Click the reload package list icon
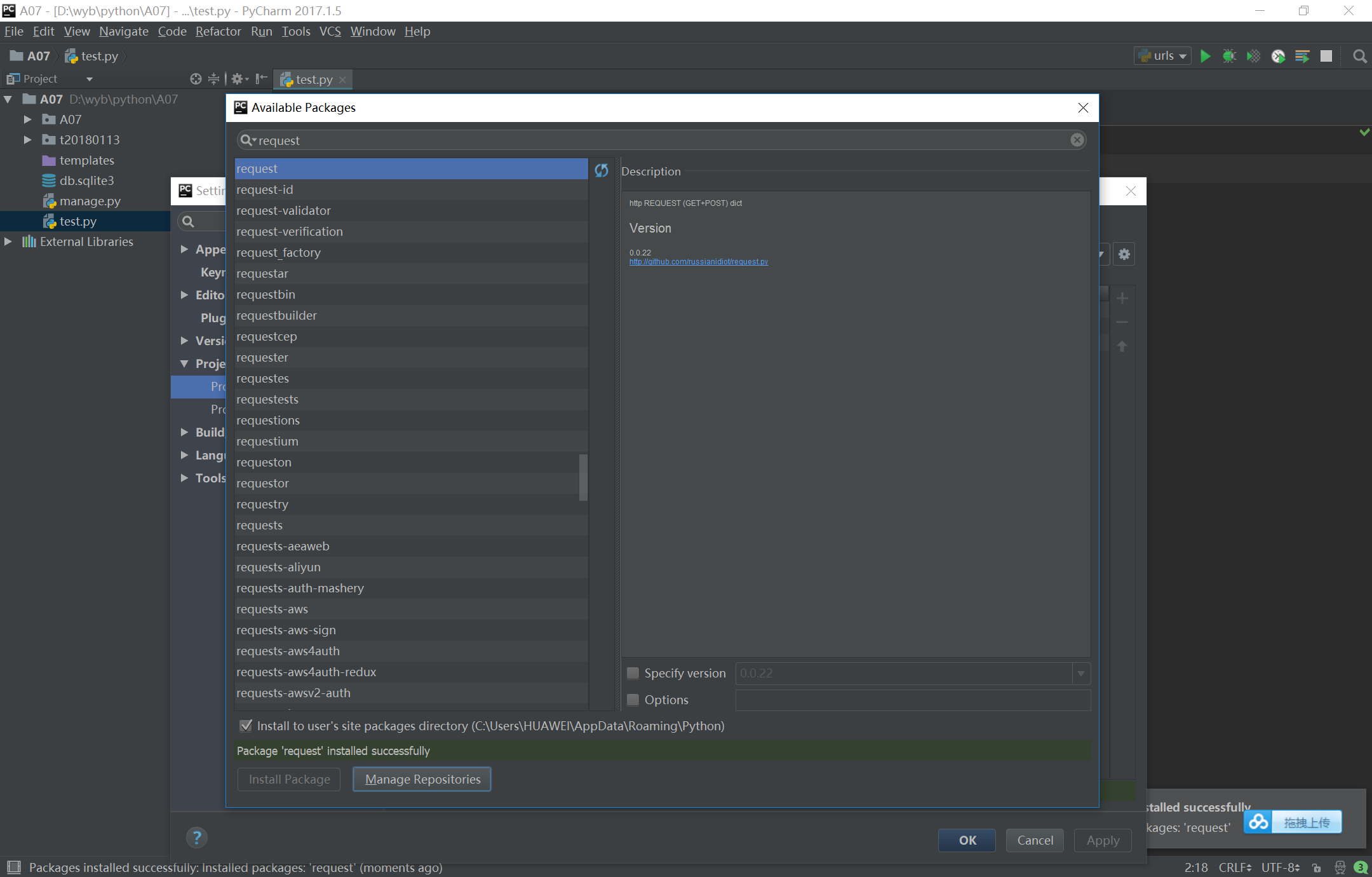Image resolution: width=1372 pixels, height=877 pixels. (602, 170)
